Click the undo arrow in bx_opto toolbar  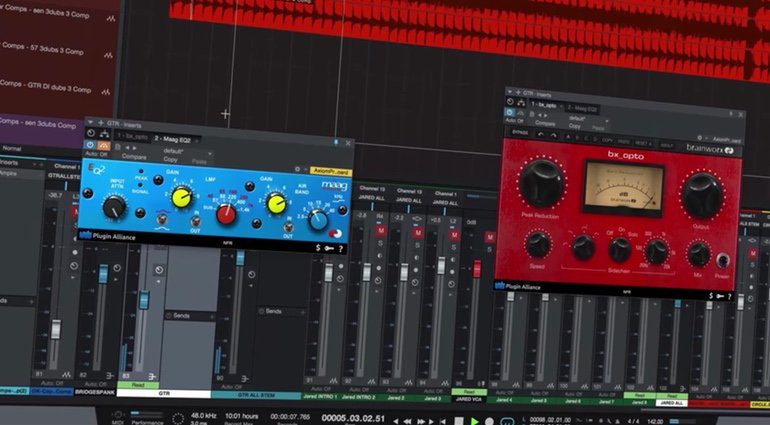(541, 134)
